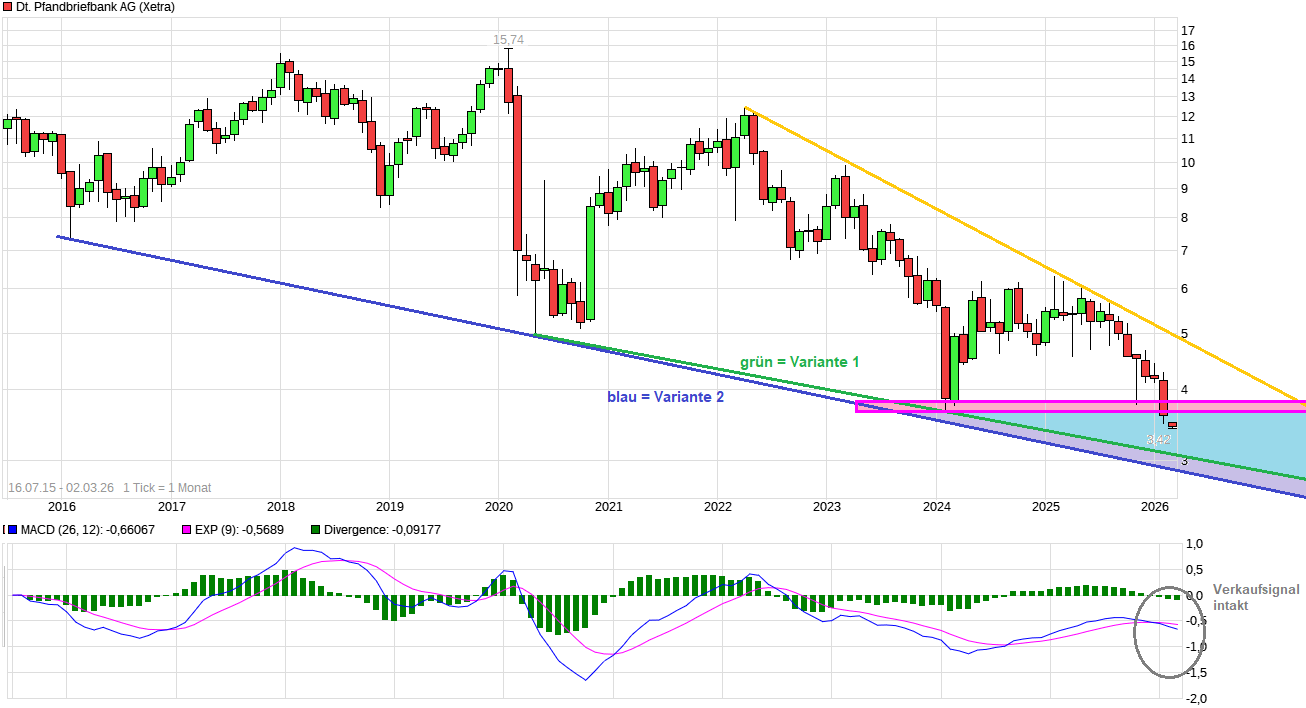Screen dimensions: 1306x708
Task: Open the date range 16.07.15 - 02.03.26
Action: 63,487
